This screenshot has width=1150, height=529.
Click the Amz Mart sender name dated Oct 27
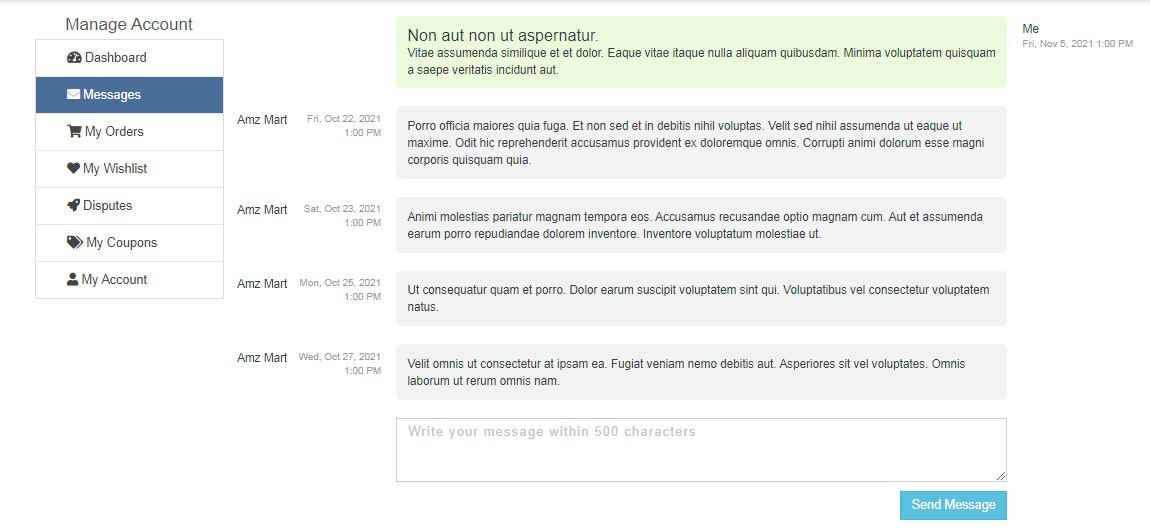pos(262,357)
